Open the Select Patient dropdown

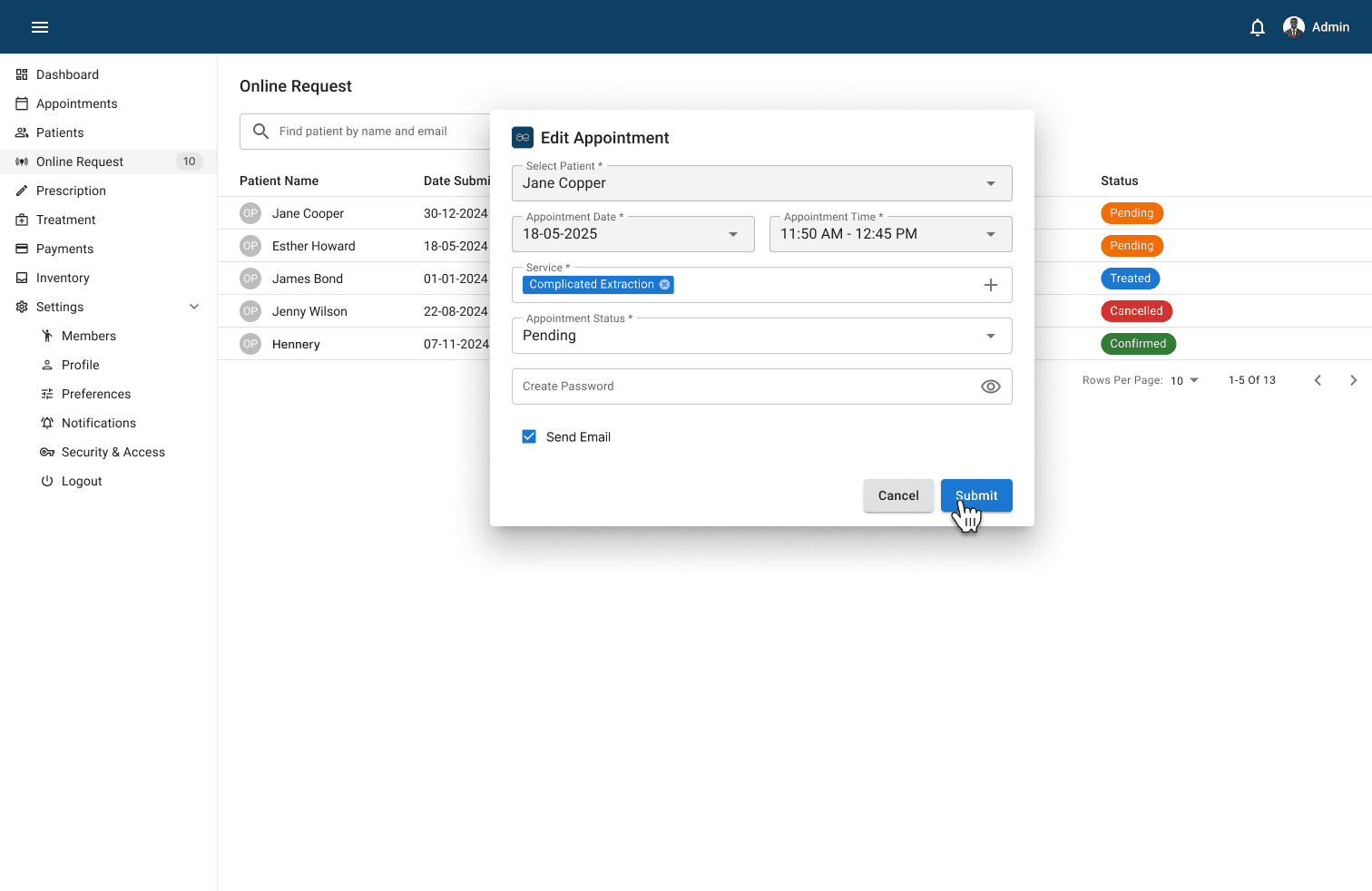coord(990,183)
